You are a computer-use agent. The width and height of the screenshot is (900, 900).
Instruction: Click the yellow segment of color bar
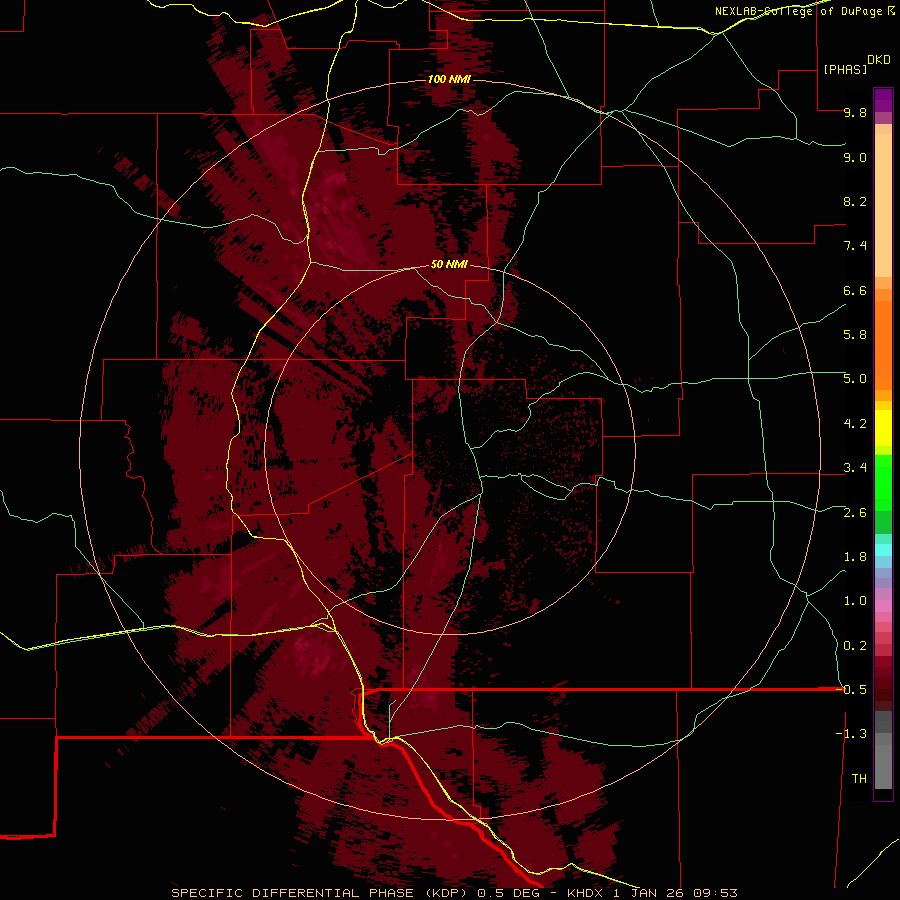click(883, 427)
